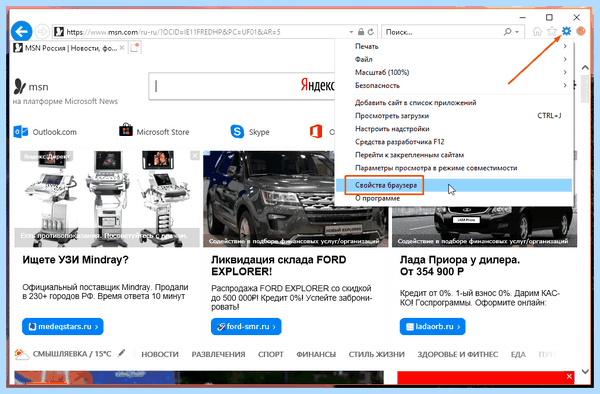Click the lock security icon in address bar

click(x=361, y=32)
